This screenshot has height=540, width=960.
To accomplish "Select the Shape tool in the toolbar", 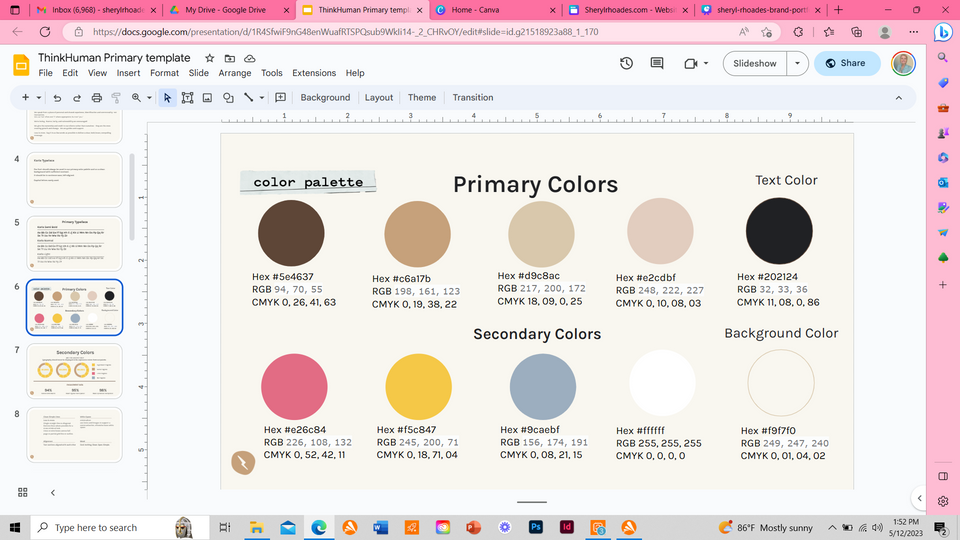I will [228, 98].
